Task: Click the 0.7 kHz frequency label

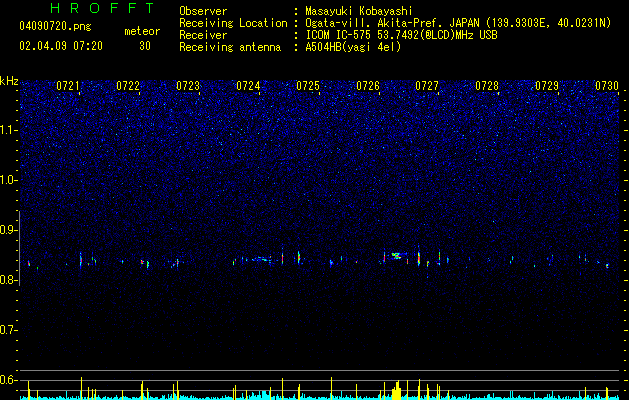Action: pos(8,330)
